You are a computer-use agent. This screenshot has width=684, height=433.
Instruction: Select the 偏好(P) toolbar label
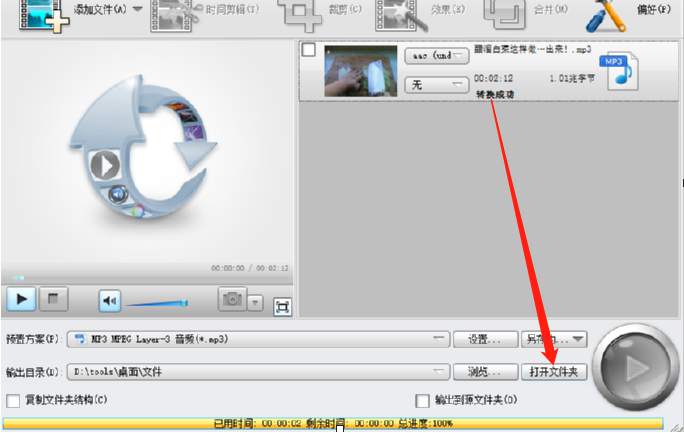click(x=653, y=9)
